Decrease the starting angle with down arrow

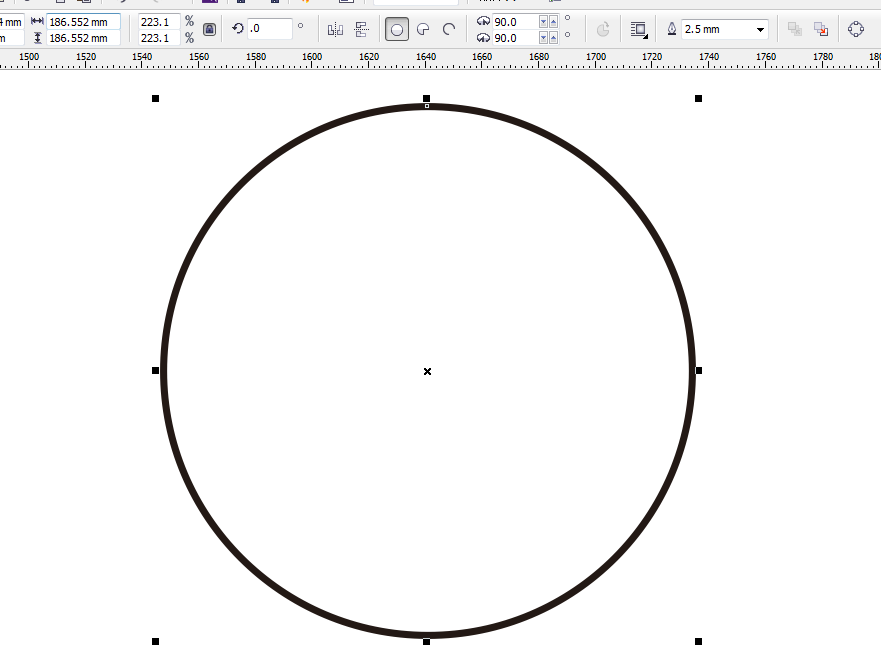click(x=543, y=22)
